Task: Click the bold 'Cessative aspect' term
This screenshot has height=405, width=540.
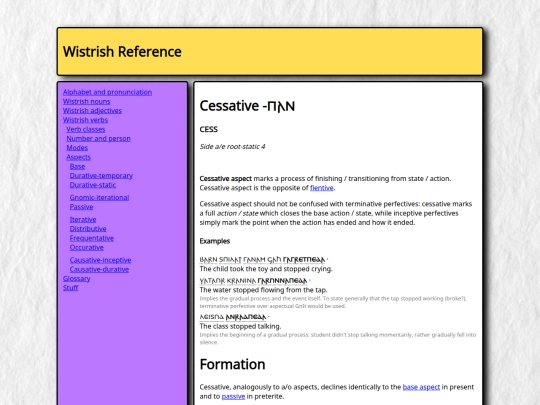Action: pyautogui.click(x=226, y=179)
